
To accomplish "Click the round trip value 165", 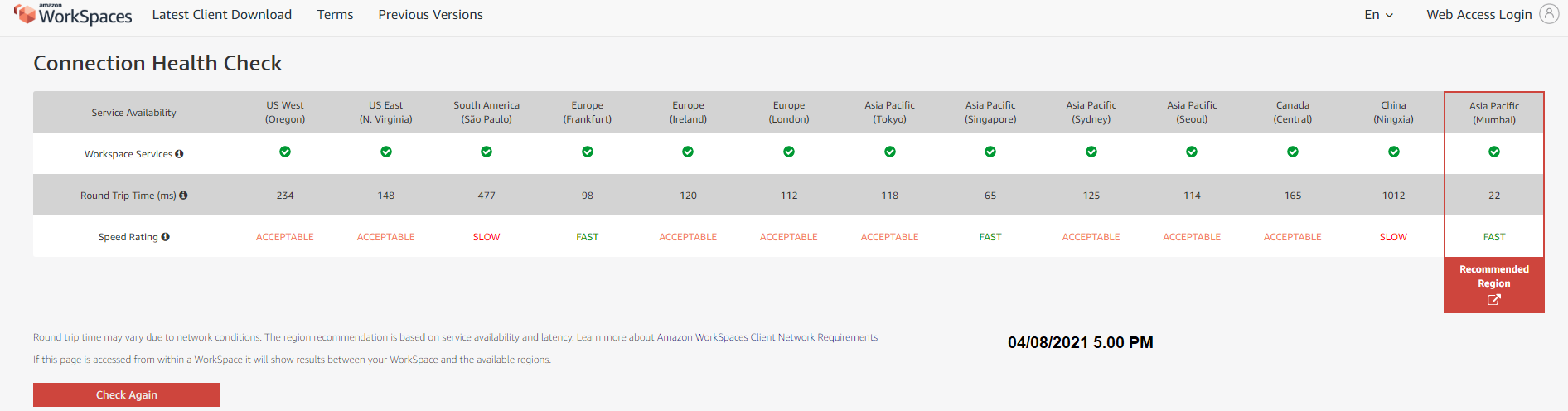I will coord(1293,196).
